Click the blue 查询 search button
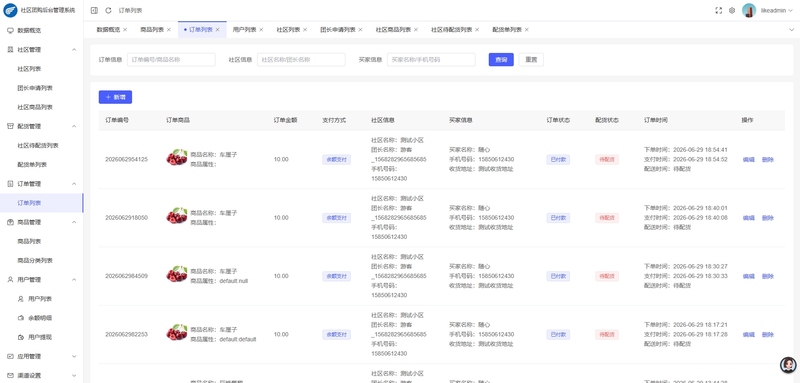The width and height of the screenshot is (800, 383). point(501,60)
